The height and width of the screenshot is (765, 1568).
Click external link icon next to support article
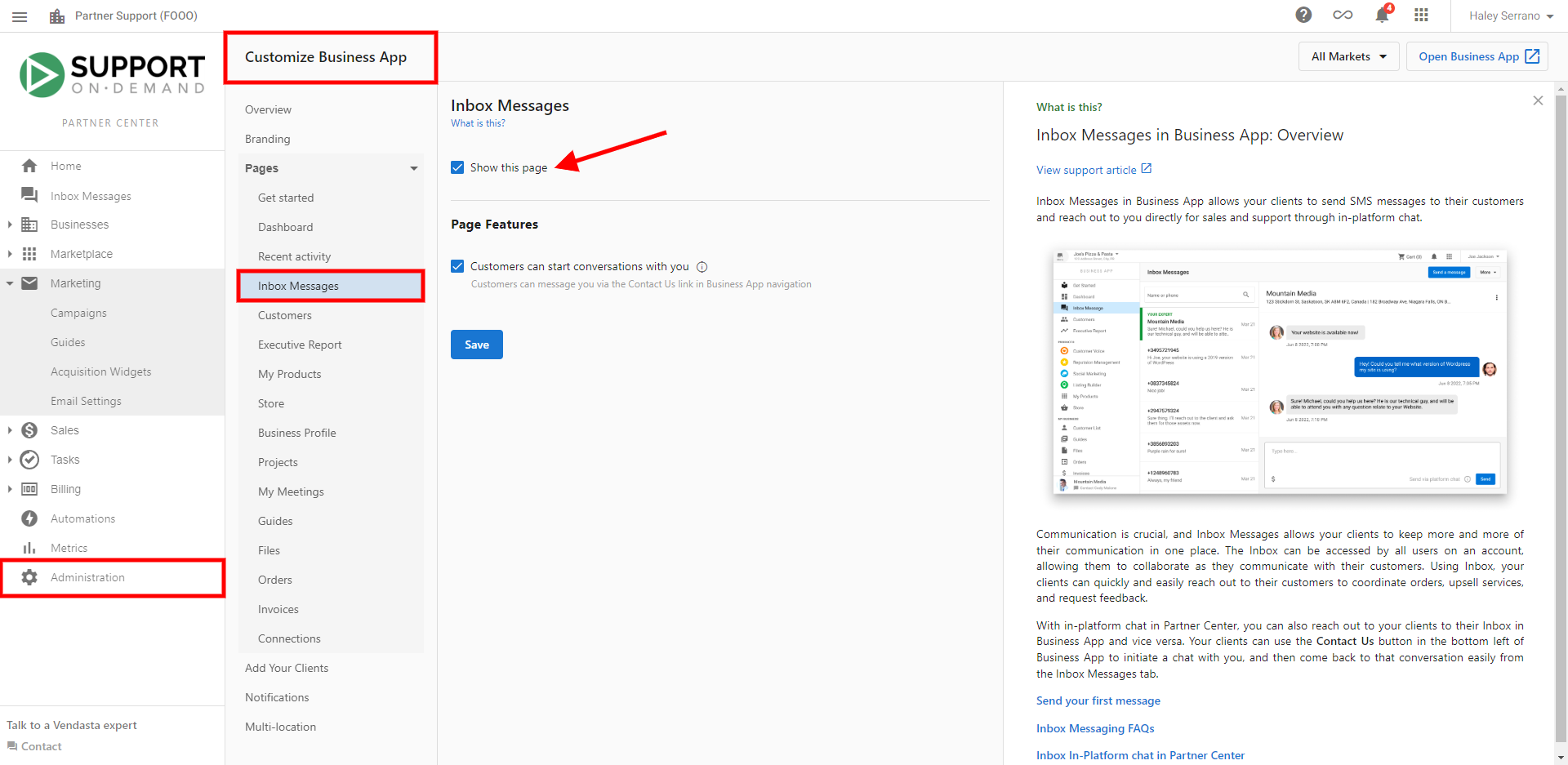1147,169
